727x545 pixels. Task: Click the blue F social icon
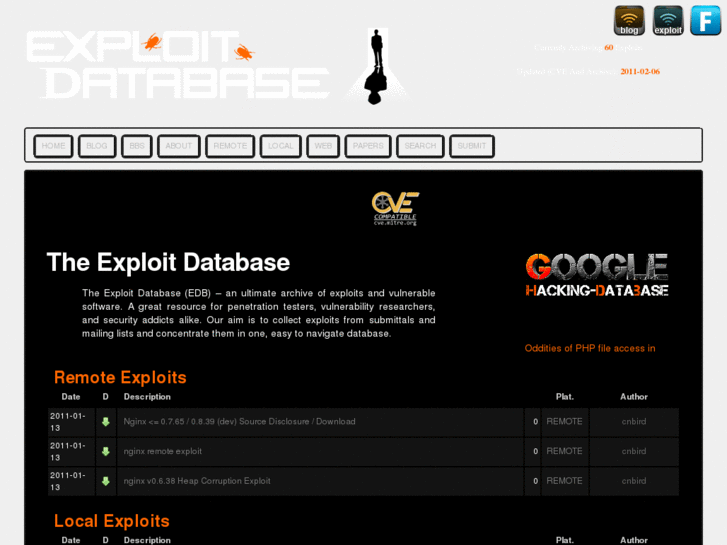point(705,20)
